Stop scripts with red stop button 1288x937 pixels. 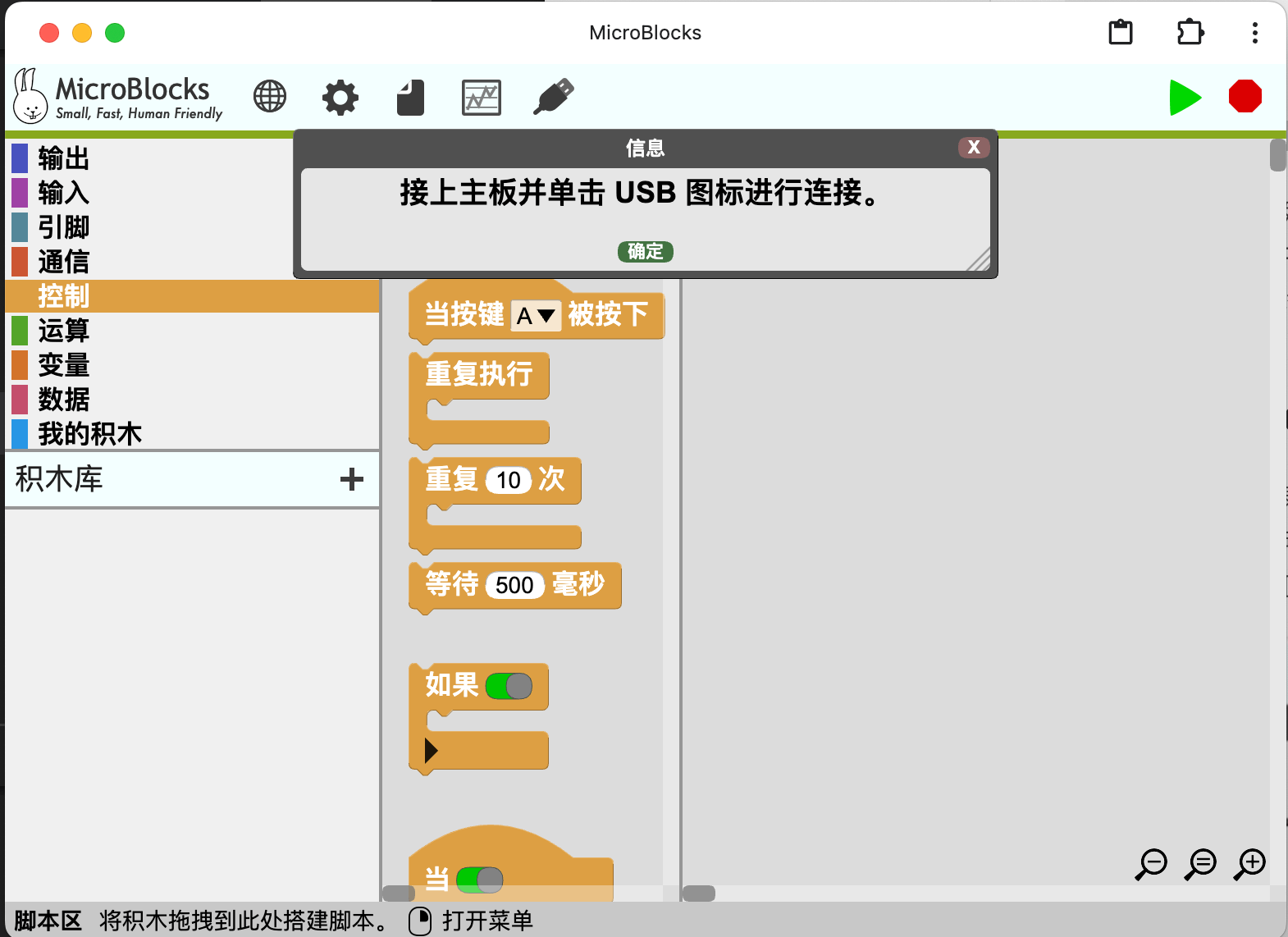pyautogui.click(x=1245, y=96)
